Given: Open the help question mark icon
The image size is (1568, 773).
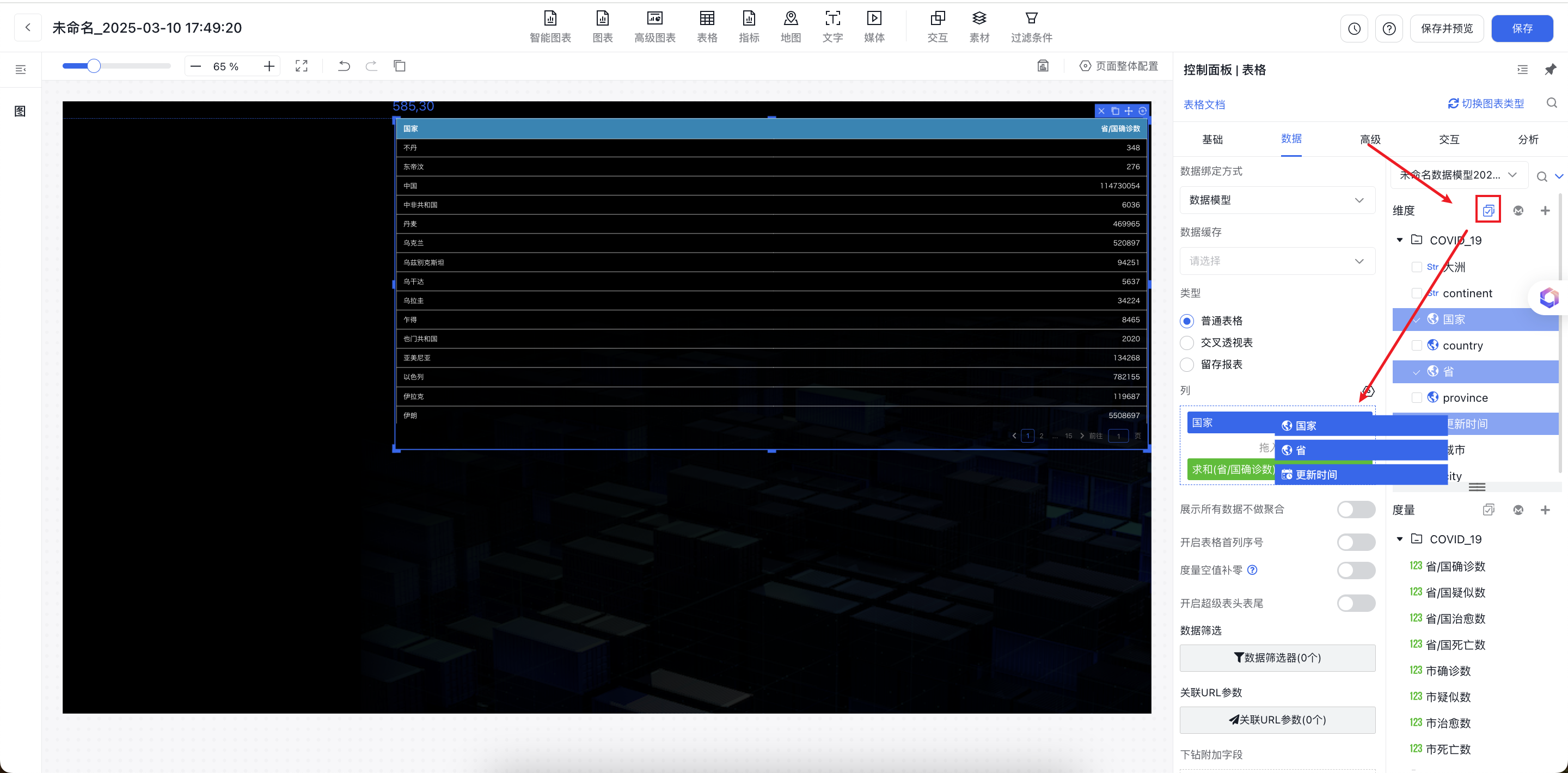Looking at the screenshot, I should (x=1388, y=29).
